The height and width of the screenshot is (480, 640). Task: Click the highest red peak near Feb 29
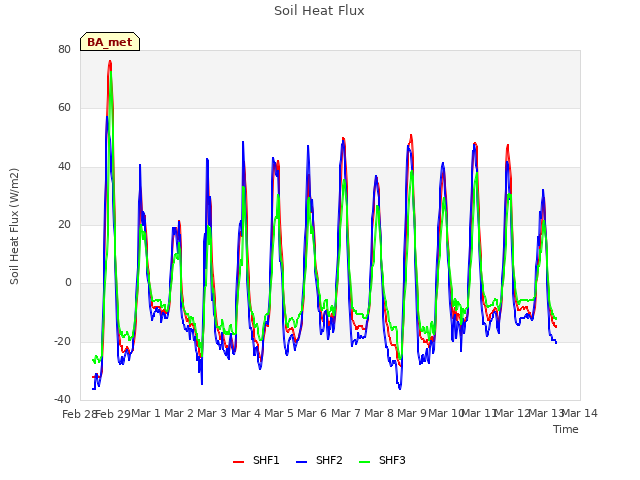coord(110,62)
